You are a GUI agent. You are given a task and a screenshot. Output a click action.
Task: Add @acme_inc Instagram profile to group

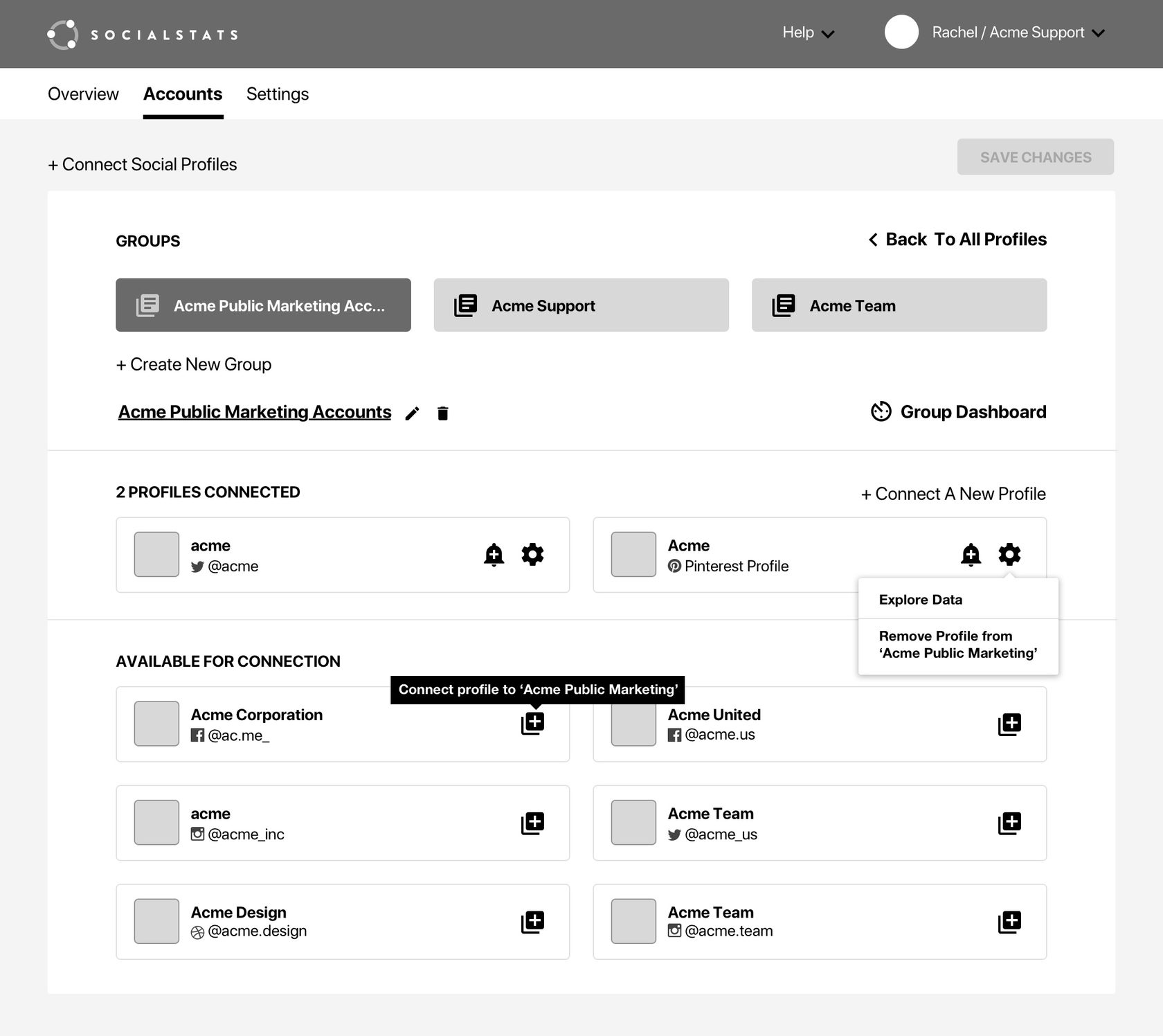tap(532, 823)
